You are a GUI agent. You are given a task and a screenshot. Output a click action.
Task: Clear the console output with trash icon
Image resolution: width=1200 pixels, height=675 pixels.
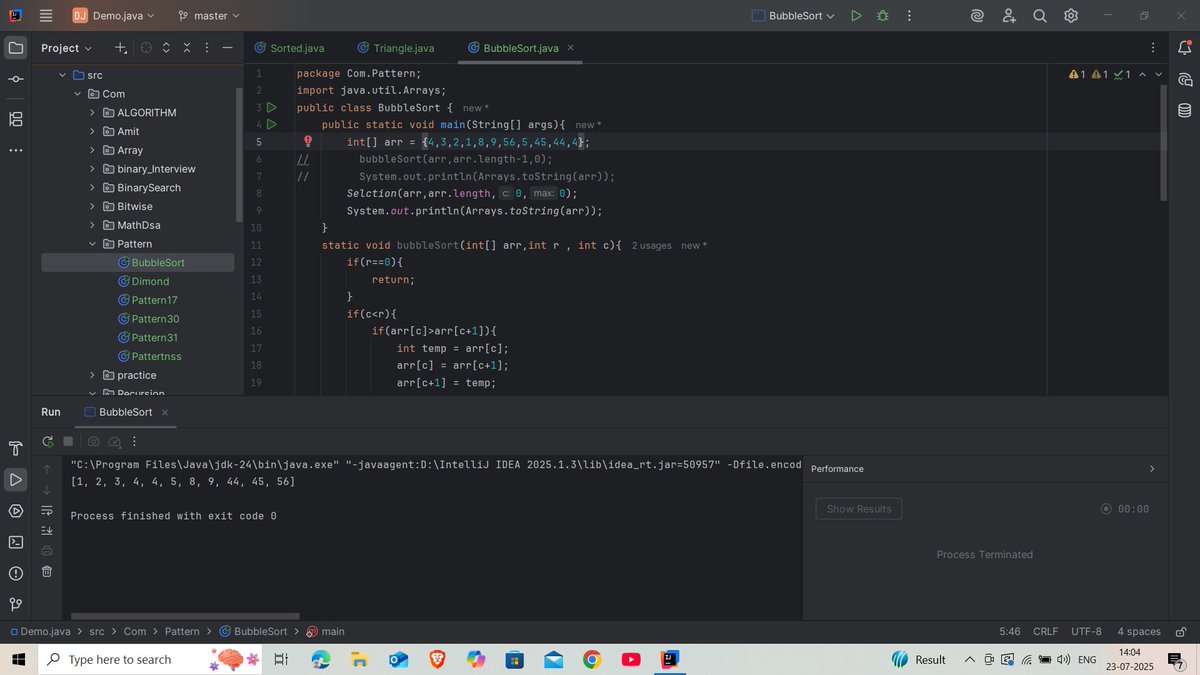46,571
